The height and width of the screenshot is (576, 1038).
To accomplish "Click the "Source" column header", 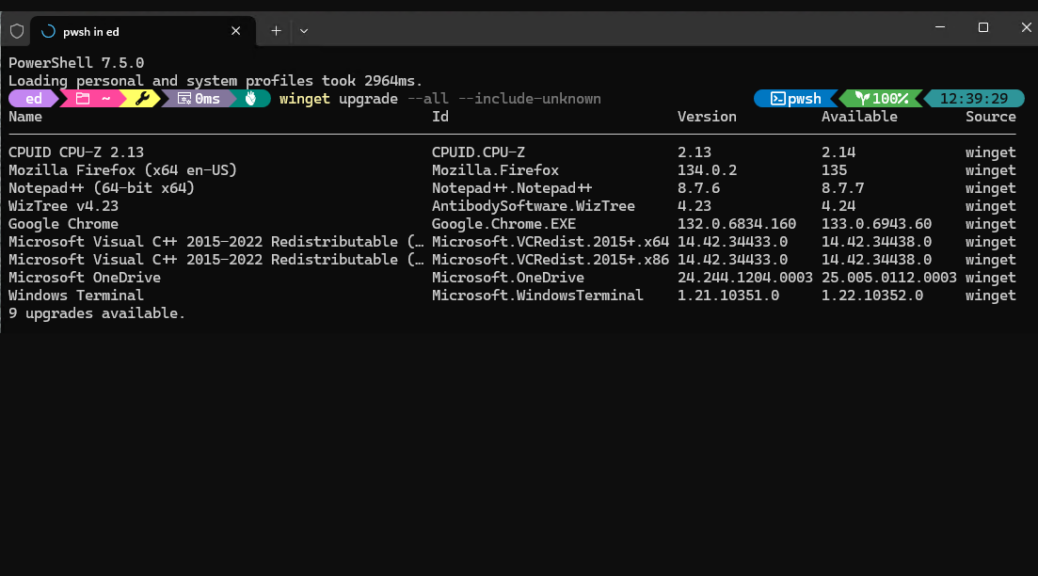I will pyautogui.click(x=990, y=117).
